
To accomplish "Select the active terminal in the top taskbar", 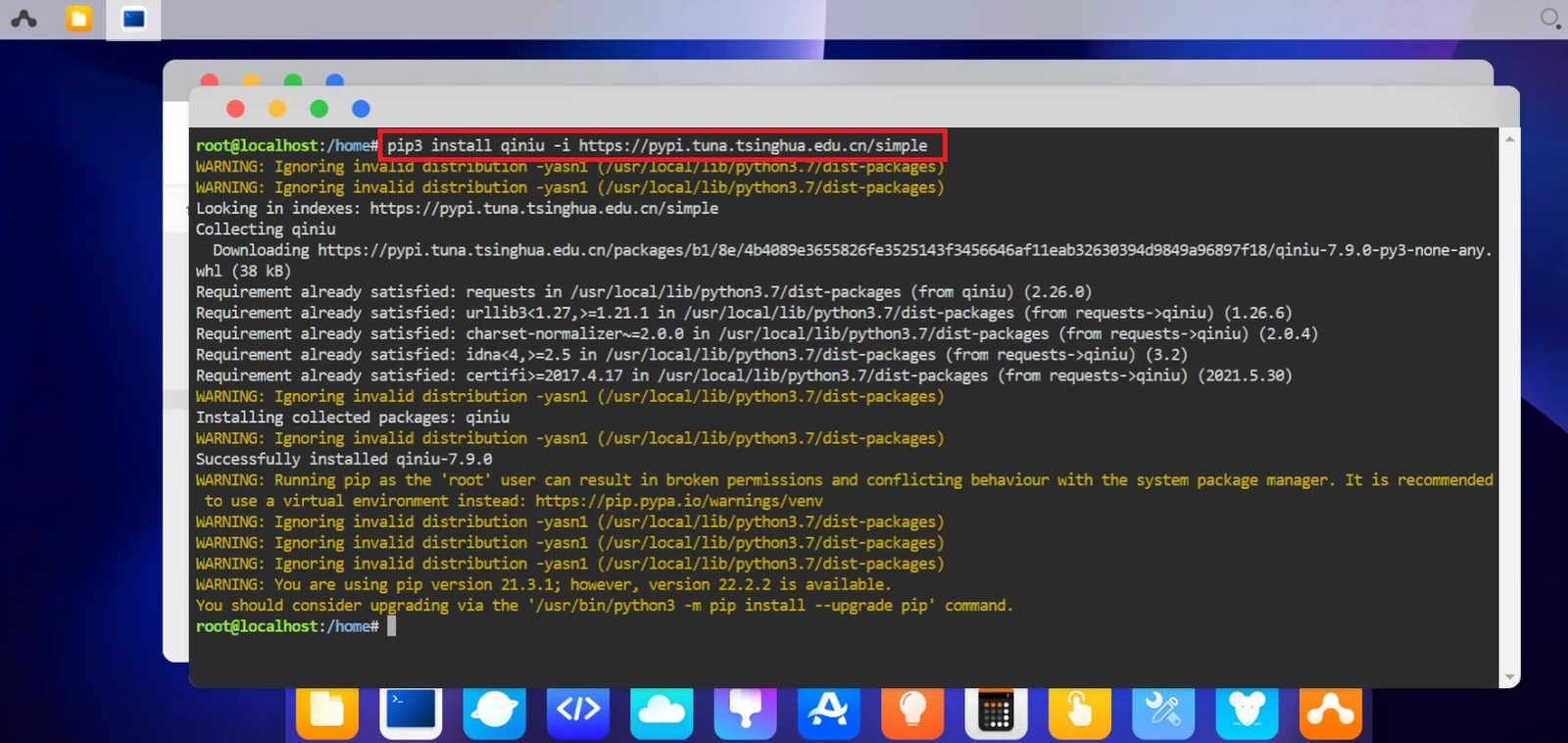I will coord(134,19).
